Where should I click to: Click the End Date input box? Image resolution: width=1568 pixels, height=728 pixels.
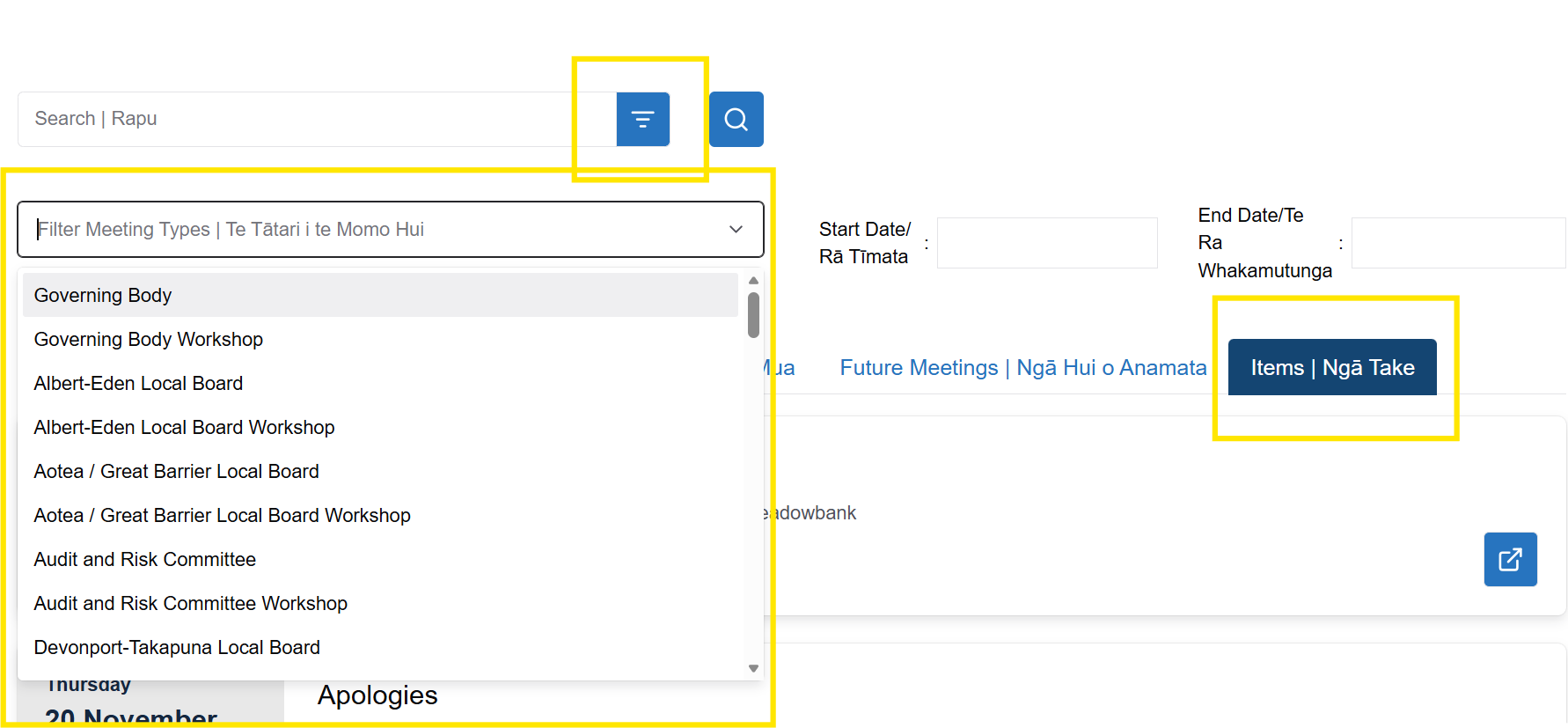click(1456, 243)
